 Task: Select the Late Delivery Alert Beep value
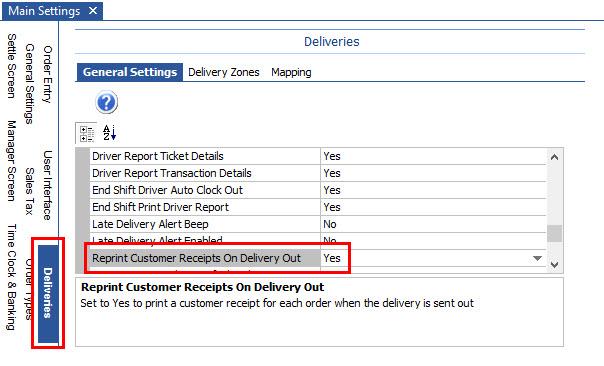pos(433,224)
